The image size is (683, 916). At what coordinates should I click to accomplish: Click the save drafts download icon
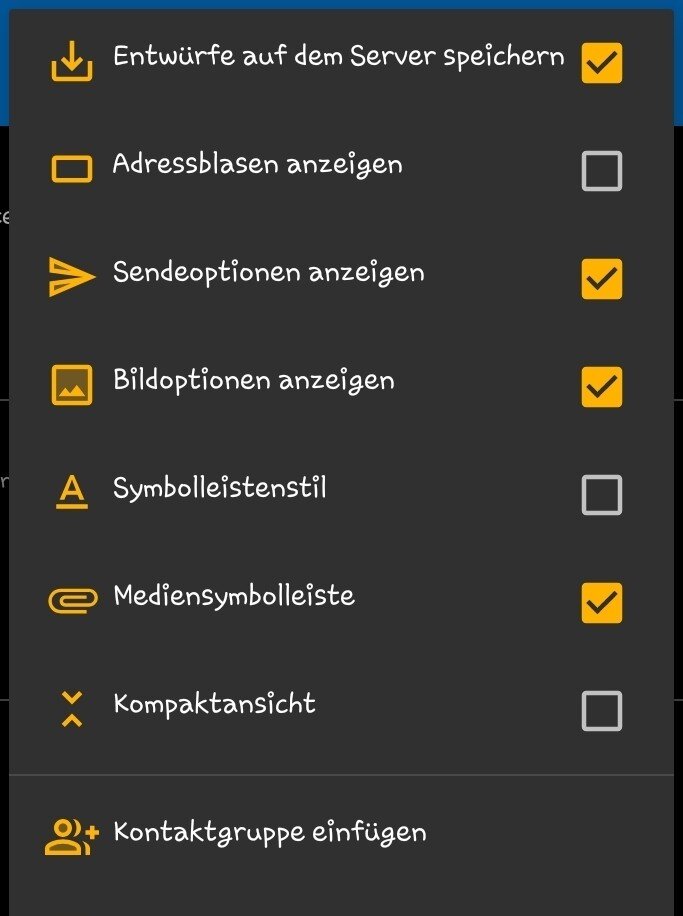point(71,63)
